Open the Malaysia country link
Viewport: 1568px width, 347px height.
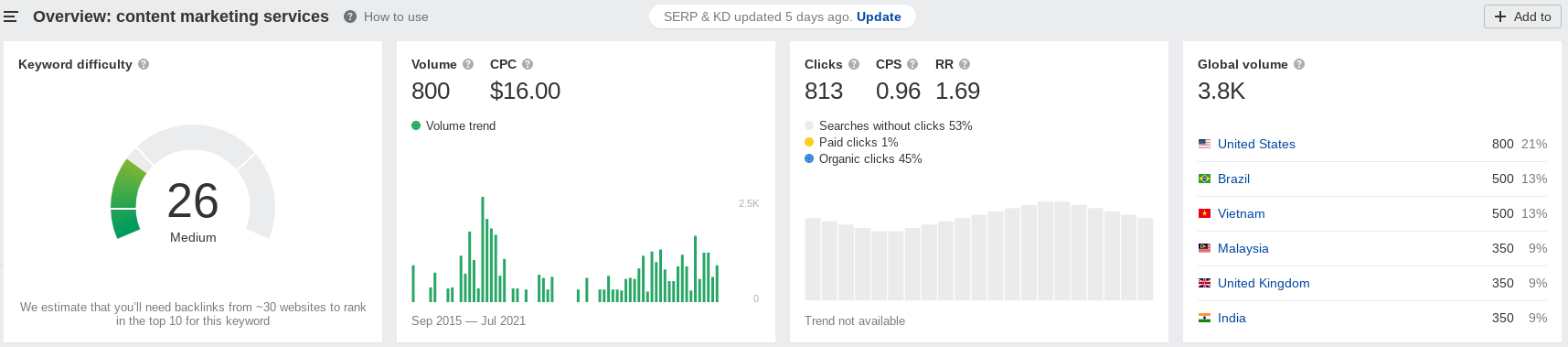click(x=1243, y=248)
